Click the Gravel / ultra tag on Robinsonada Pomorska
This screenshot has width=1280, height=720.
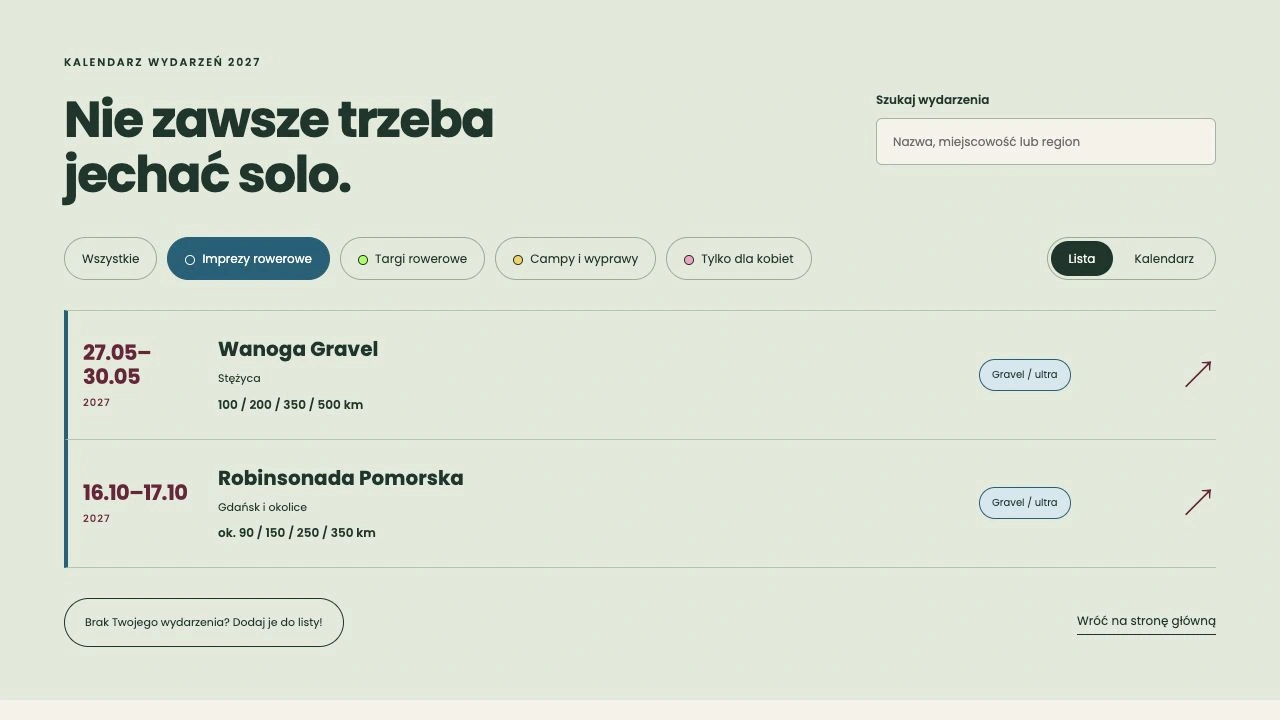click(x=1025, y=503)
